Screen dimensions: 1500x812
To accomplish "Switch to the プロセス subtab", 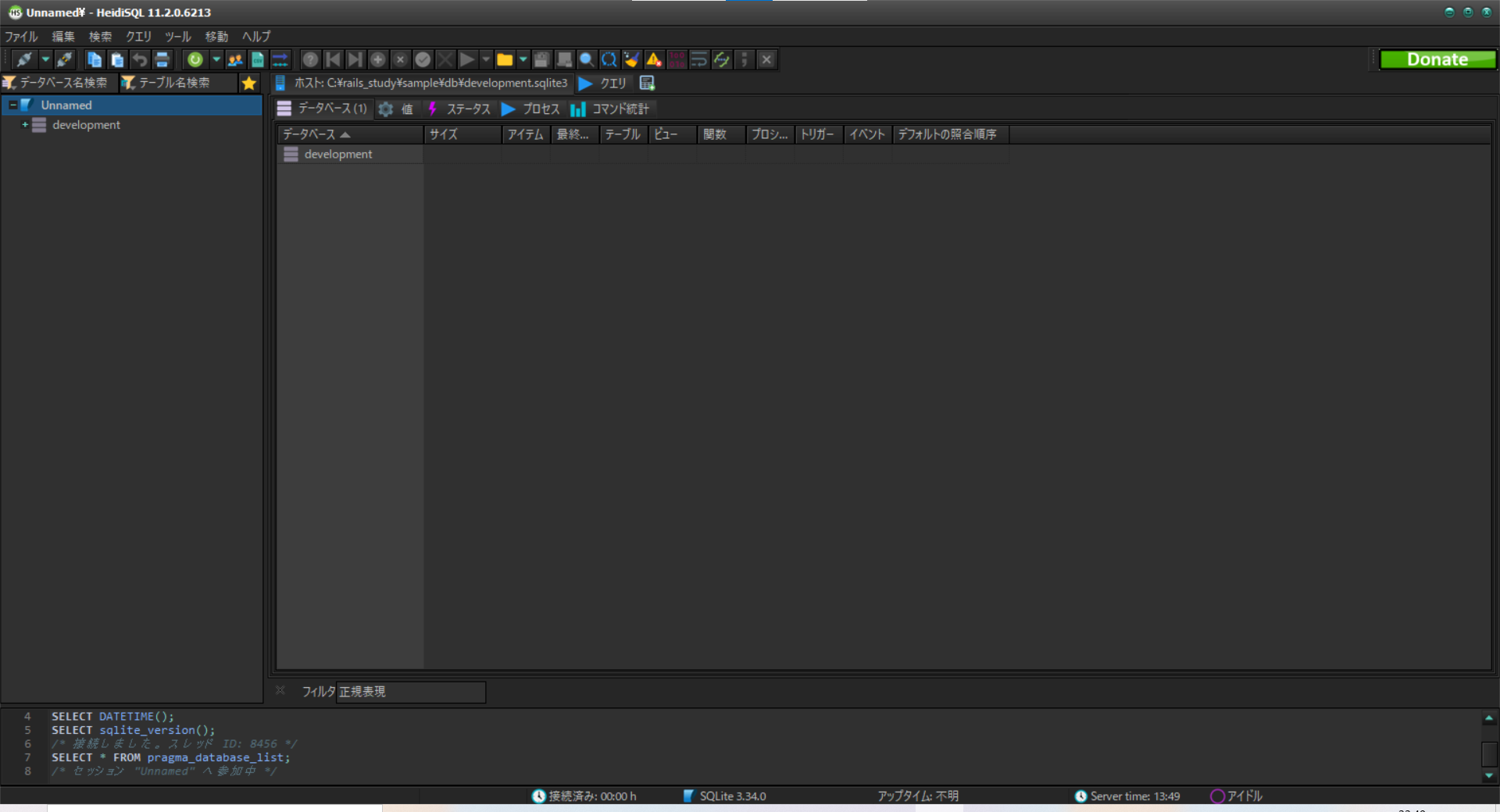I will [x=531, y=109].
